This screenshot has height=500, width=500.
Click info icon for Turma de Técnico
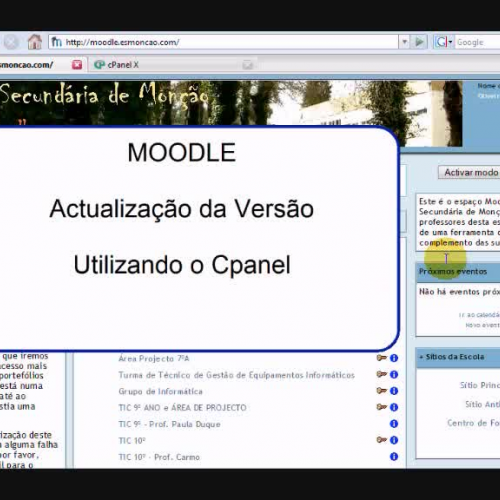coord(394,374)
